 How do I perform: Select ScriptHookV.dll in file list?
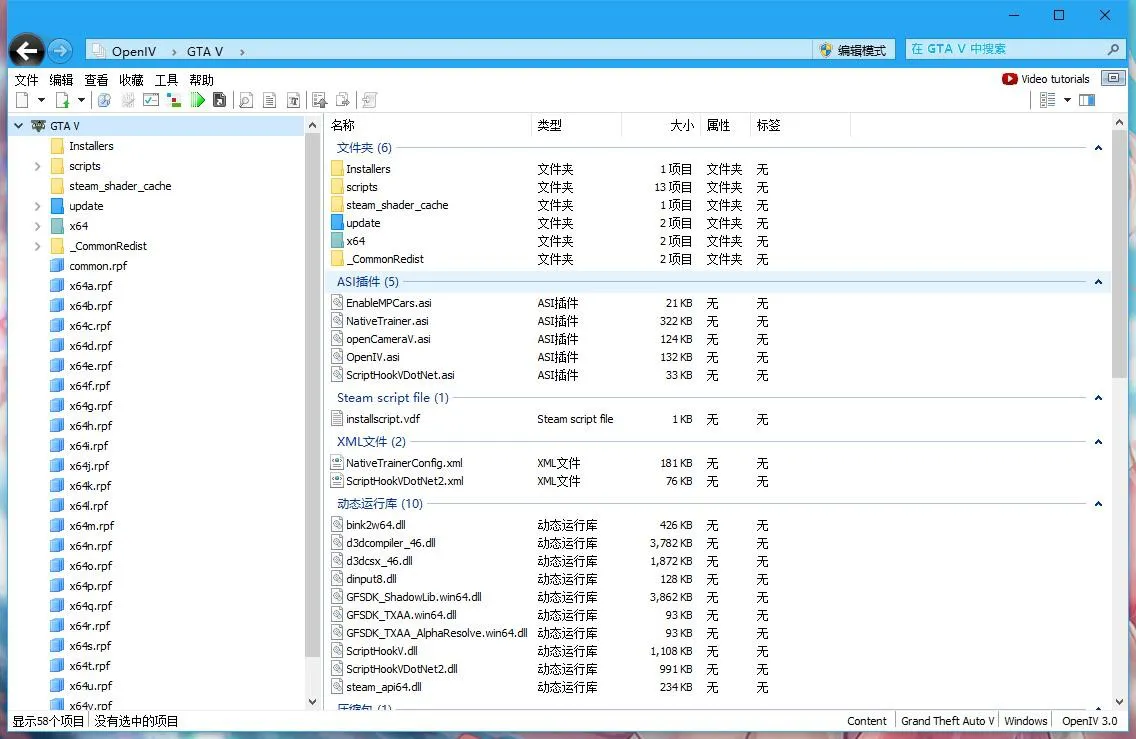click(x=382, y=651)
